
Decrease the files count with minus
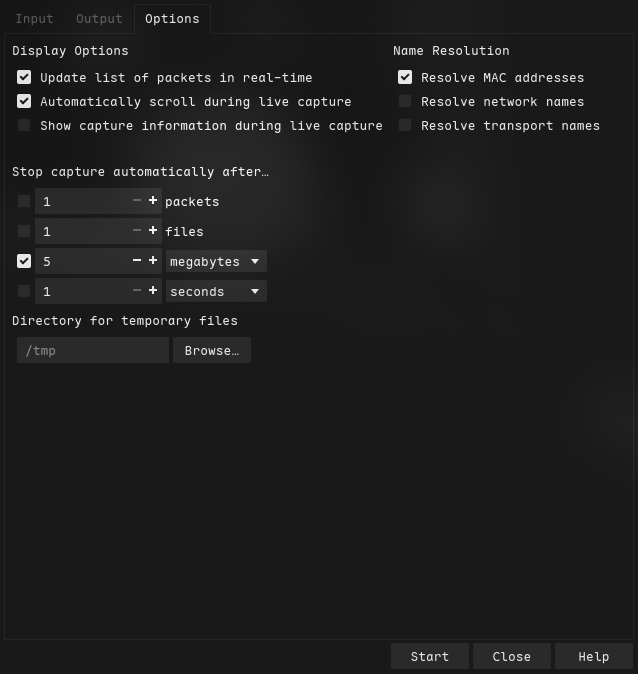tap(137, 231)
